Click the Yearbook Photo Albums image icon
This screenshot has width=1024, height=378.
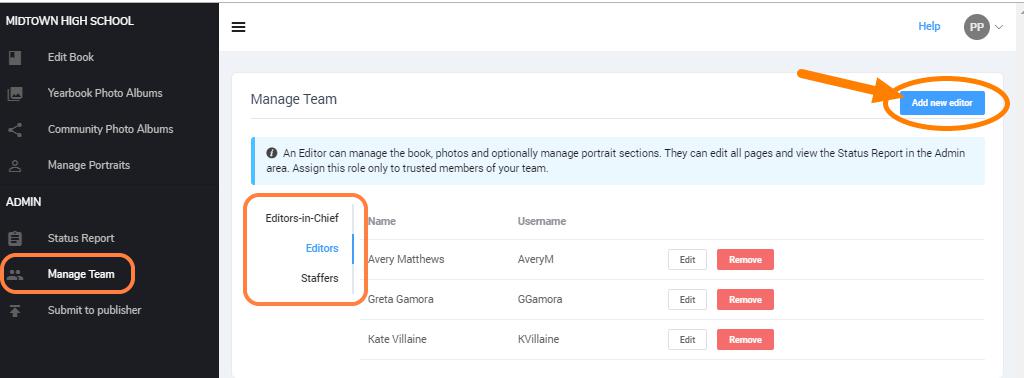(15, 93)
